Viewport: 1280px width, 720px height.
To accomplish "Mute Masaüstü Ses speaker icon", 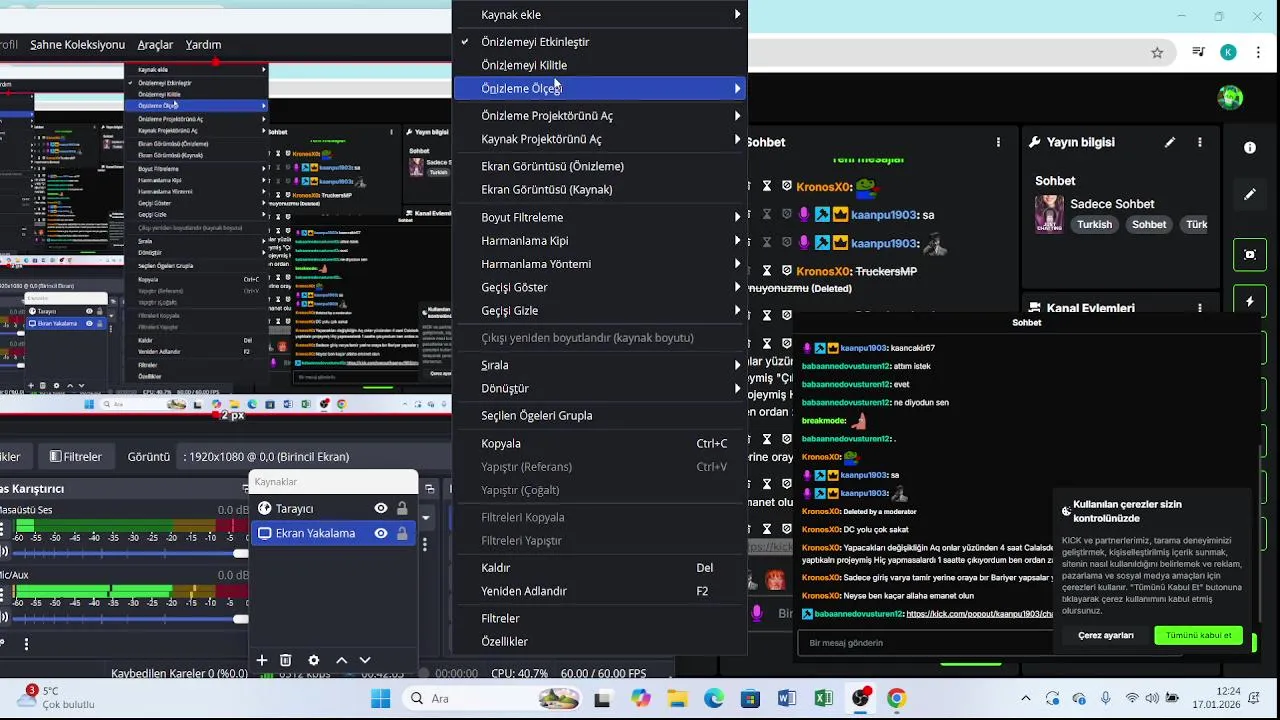I will click(3, 551).
